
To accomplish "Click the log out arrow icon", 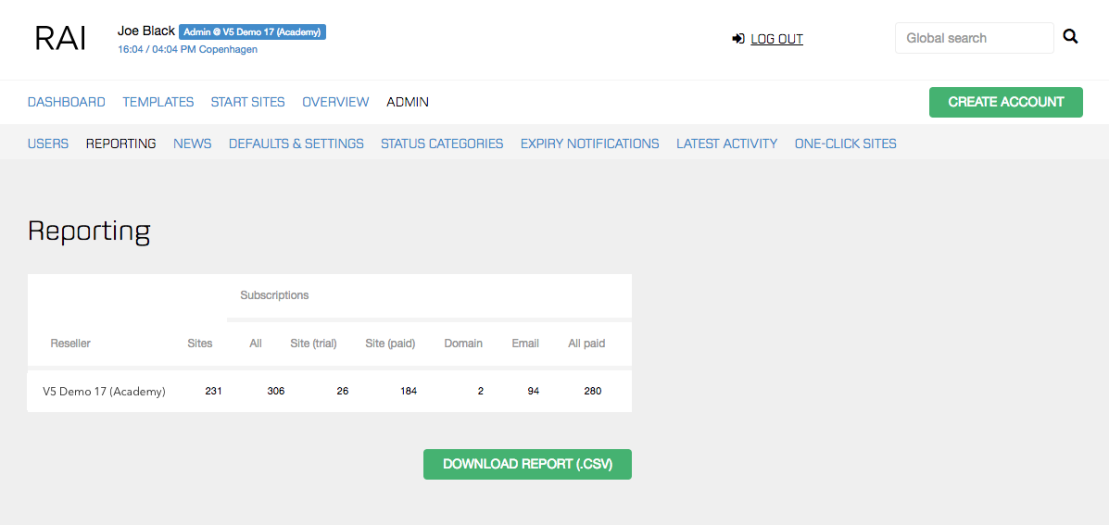I will click(738, 39).
